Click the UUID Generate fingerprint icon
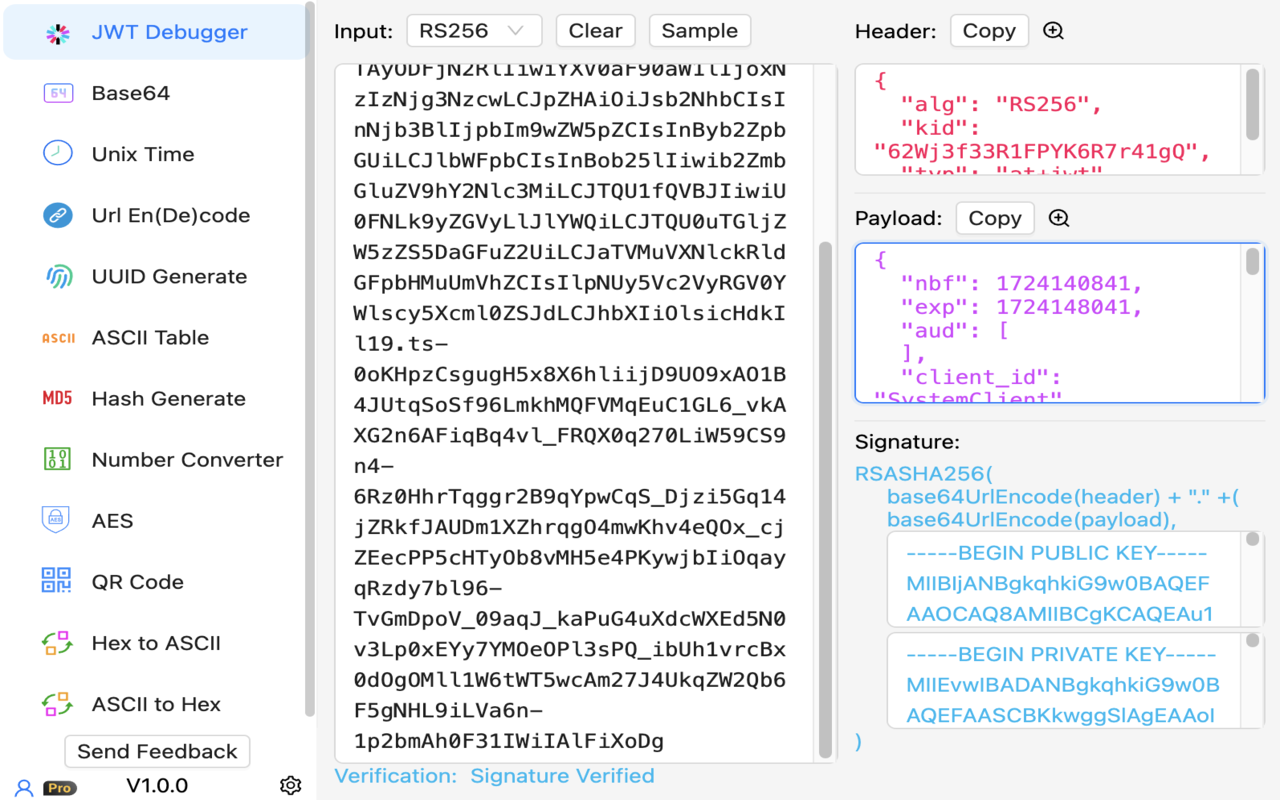 point(58,277)
